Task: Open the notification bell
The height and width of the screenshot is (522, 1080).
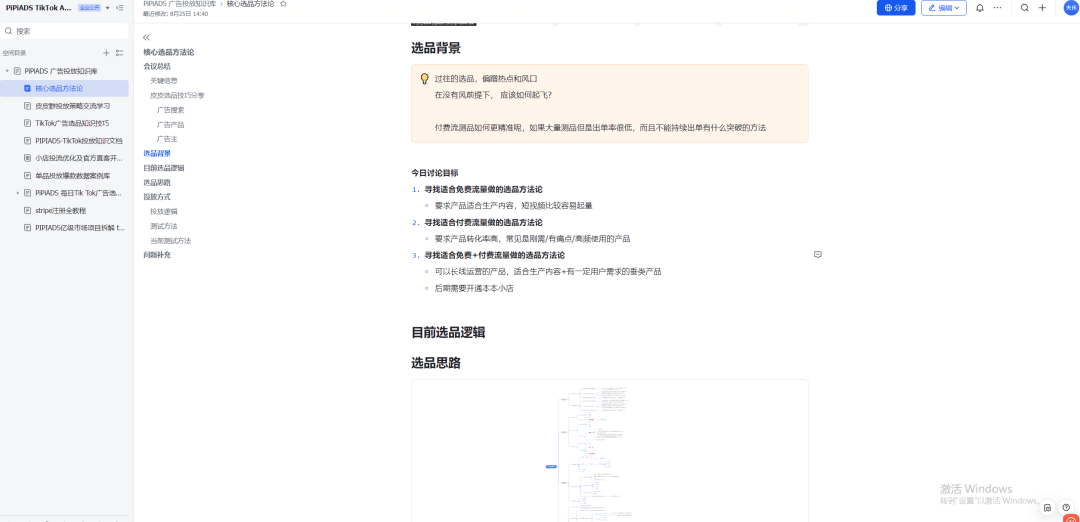Action: 980,8
